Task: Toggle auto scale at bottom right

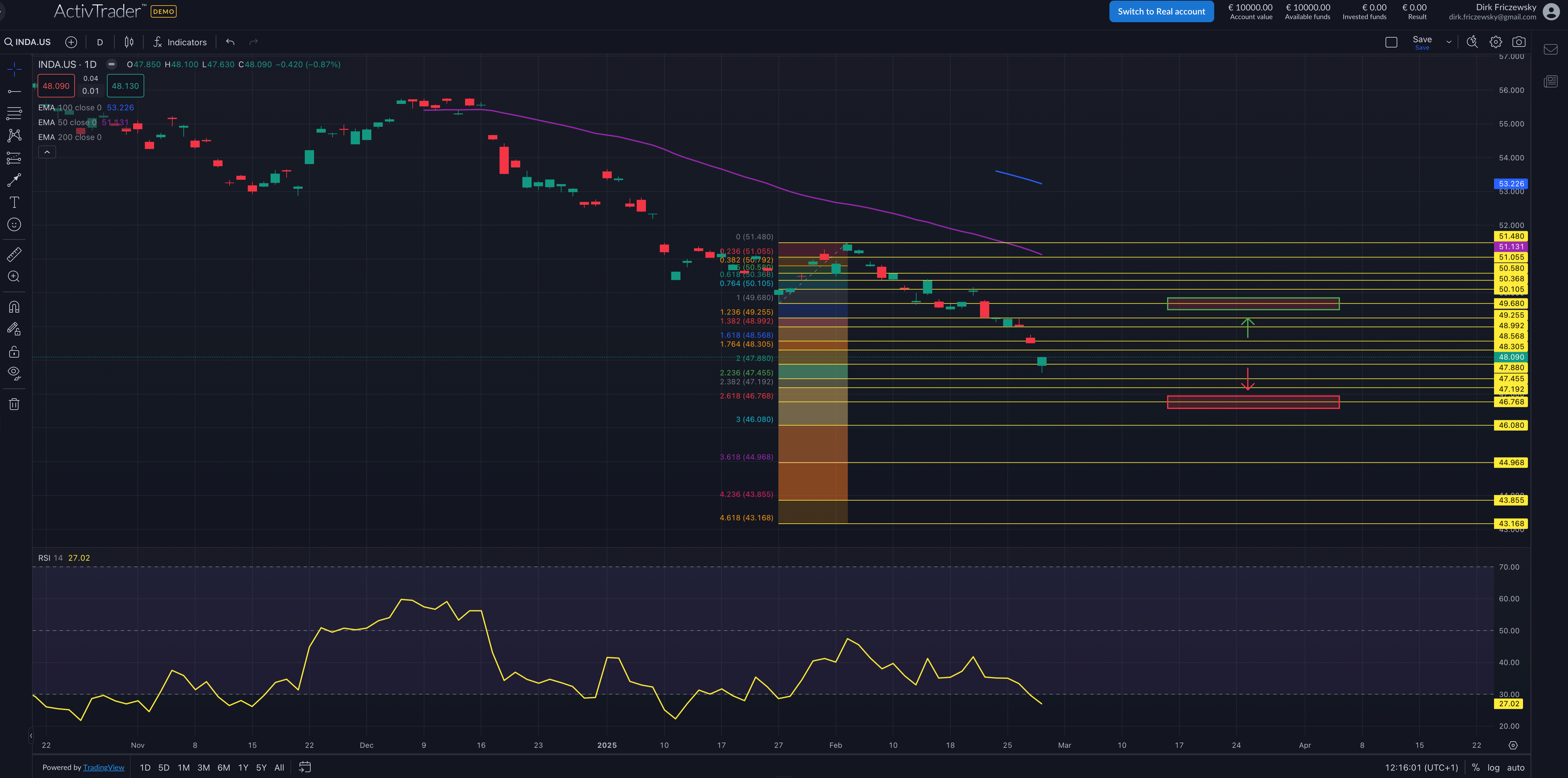Action: pos(1516,768)
